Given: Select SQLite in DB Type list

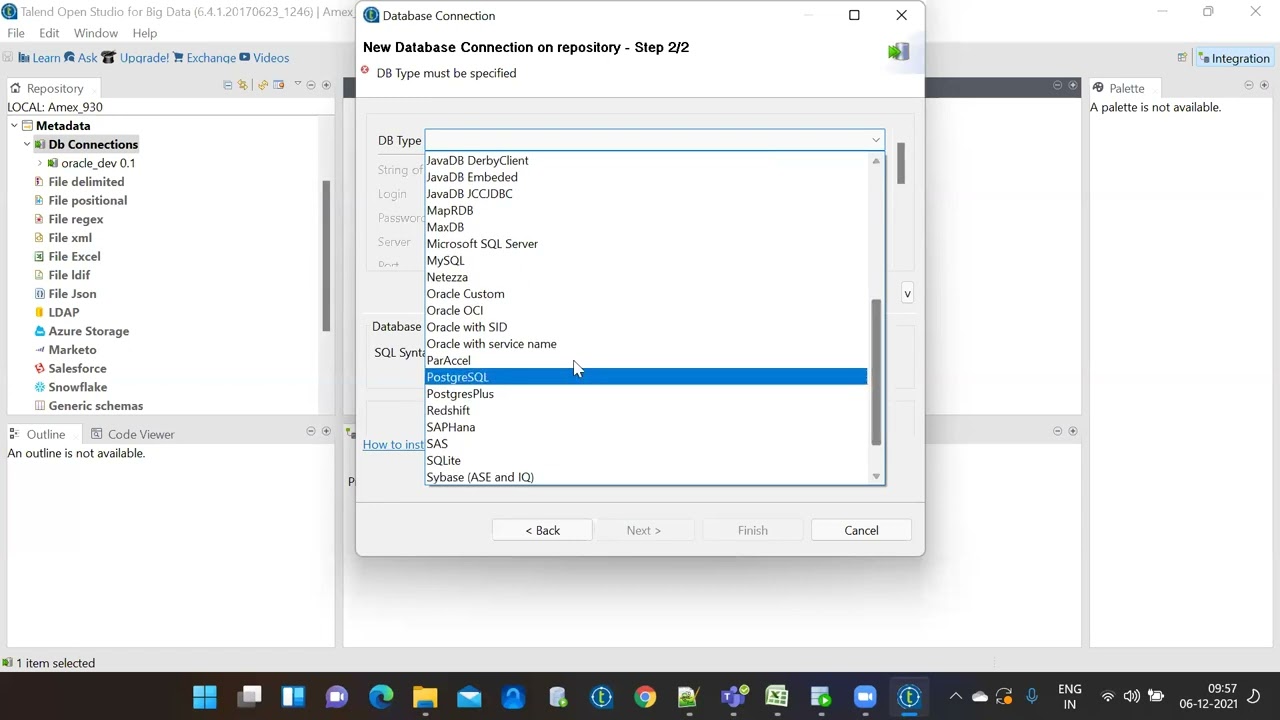Looking at the screenshot, I should click(x=646, y=460).
